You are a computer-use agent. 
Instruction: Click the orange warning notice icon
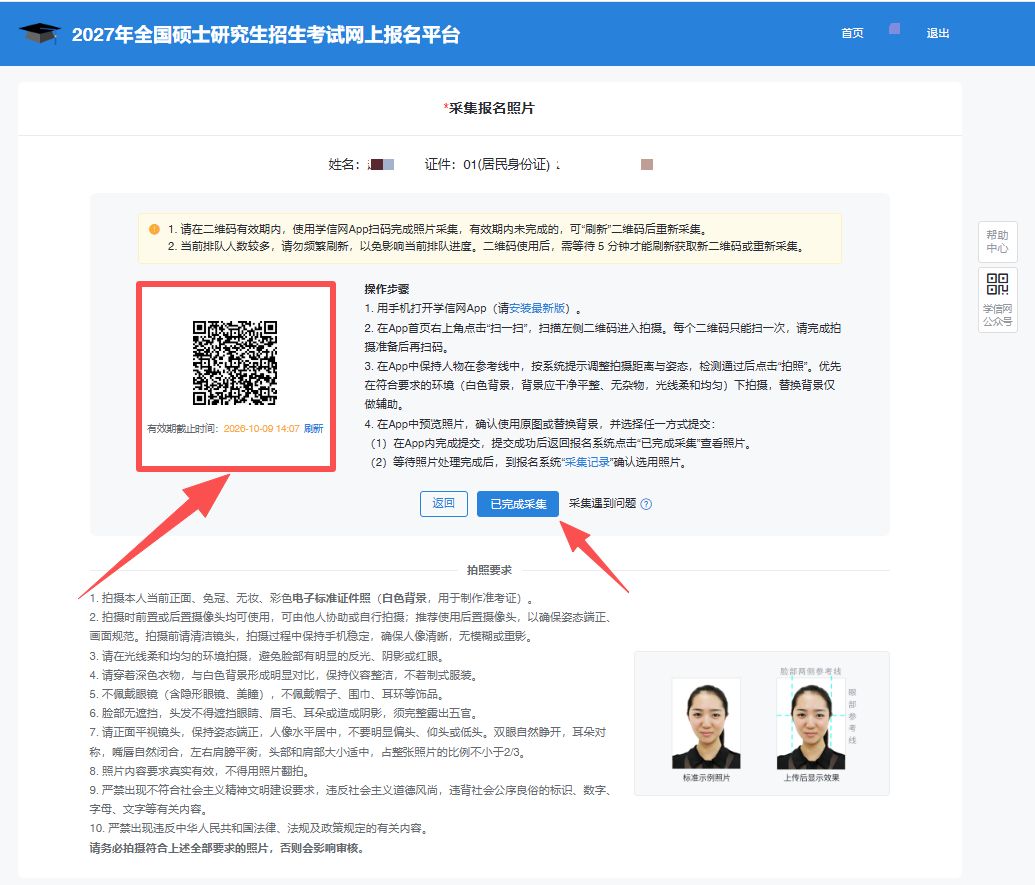[x=154, y=229]
